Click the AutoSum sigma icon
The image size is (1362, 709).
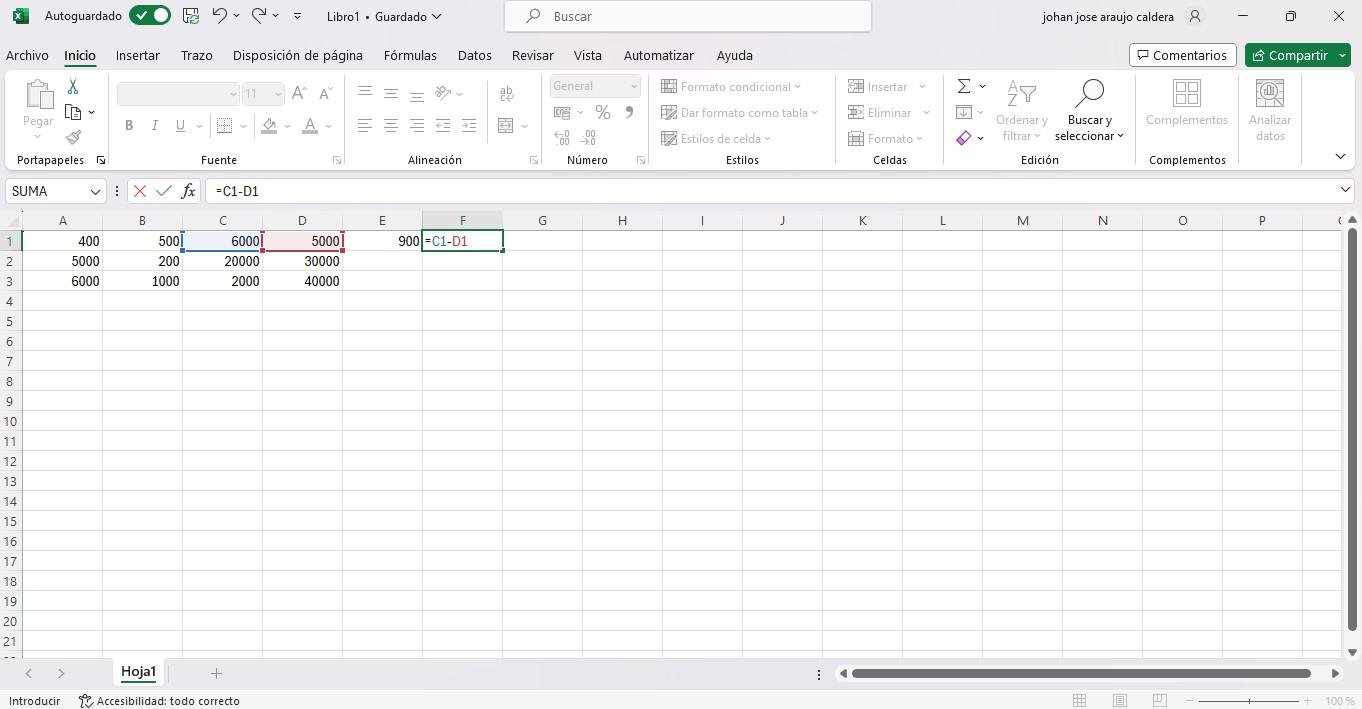(x=964, y=87)
